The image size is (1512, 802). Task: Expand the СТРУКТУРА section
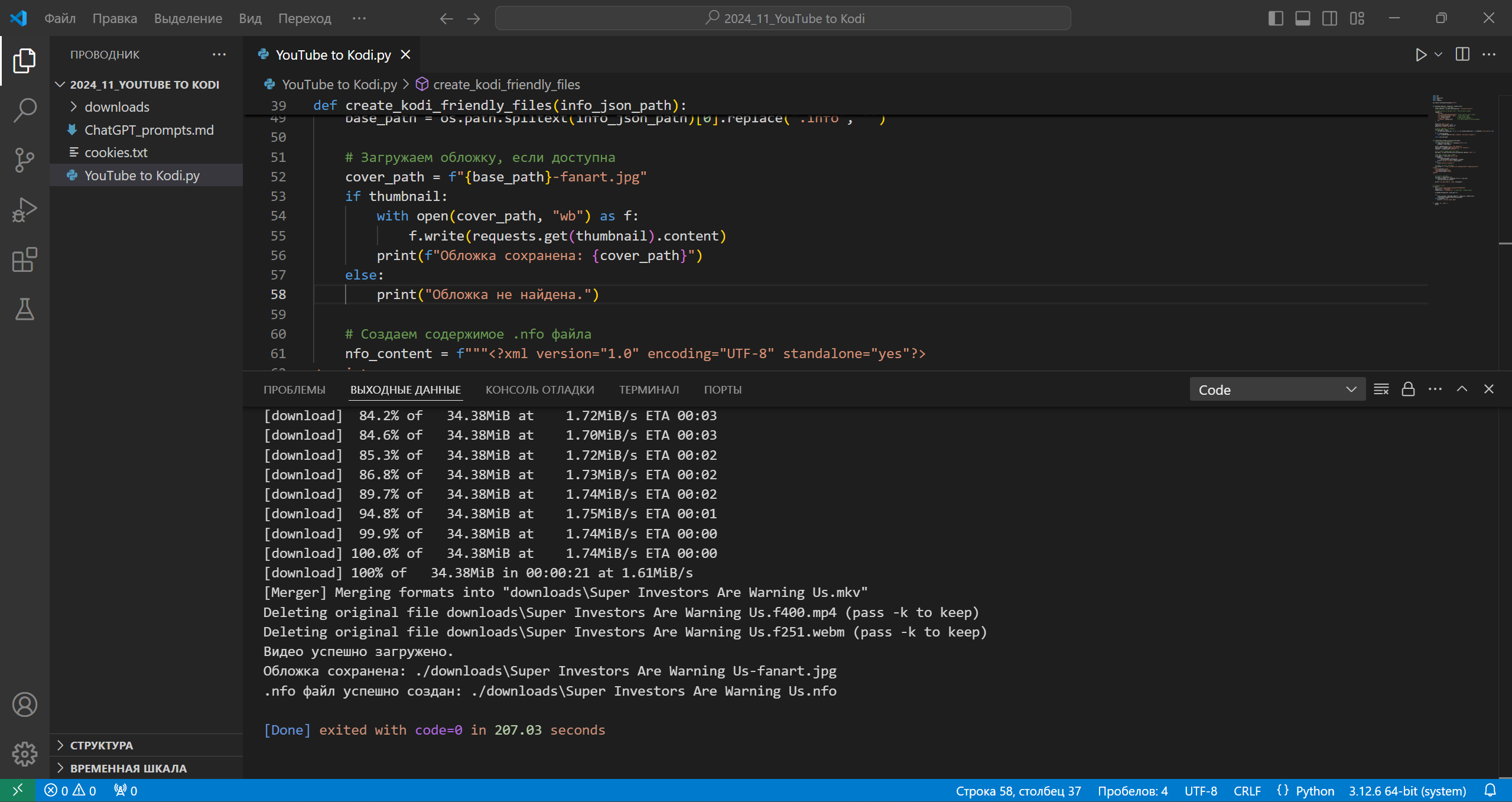click(x=101, y=745)
